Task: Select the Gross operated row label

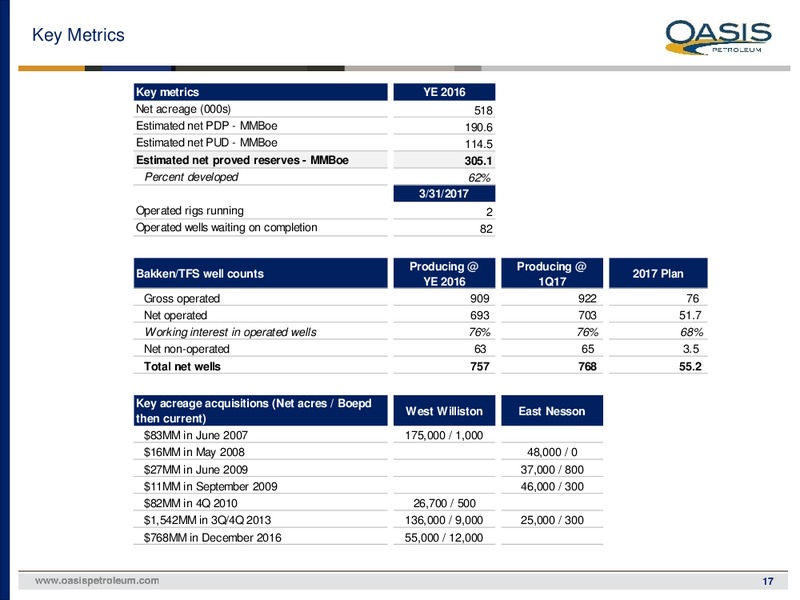Action: point(182,298)
